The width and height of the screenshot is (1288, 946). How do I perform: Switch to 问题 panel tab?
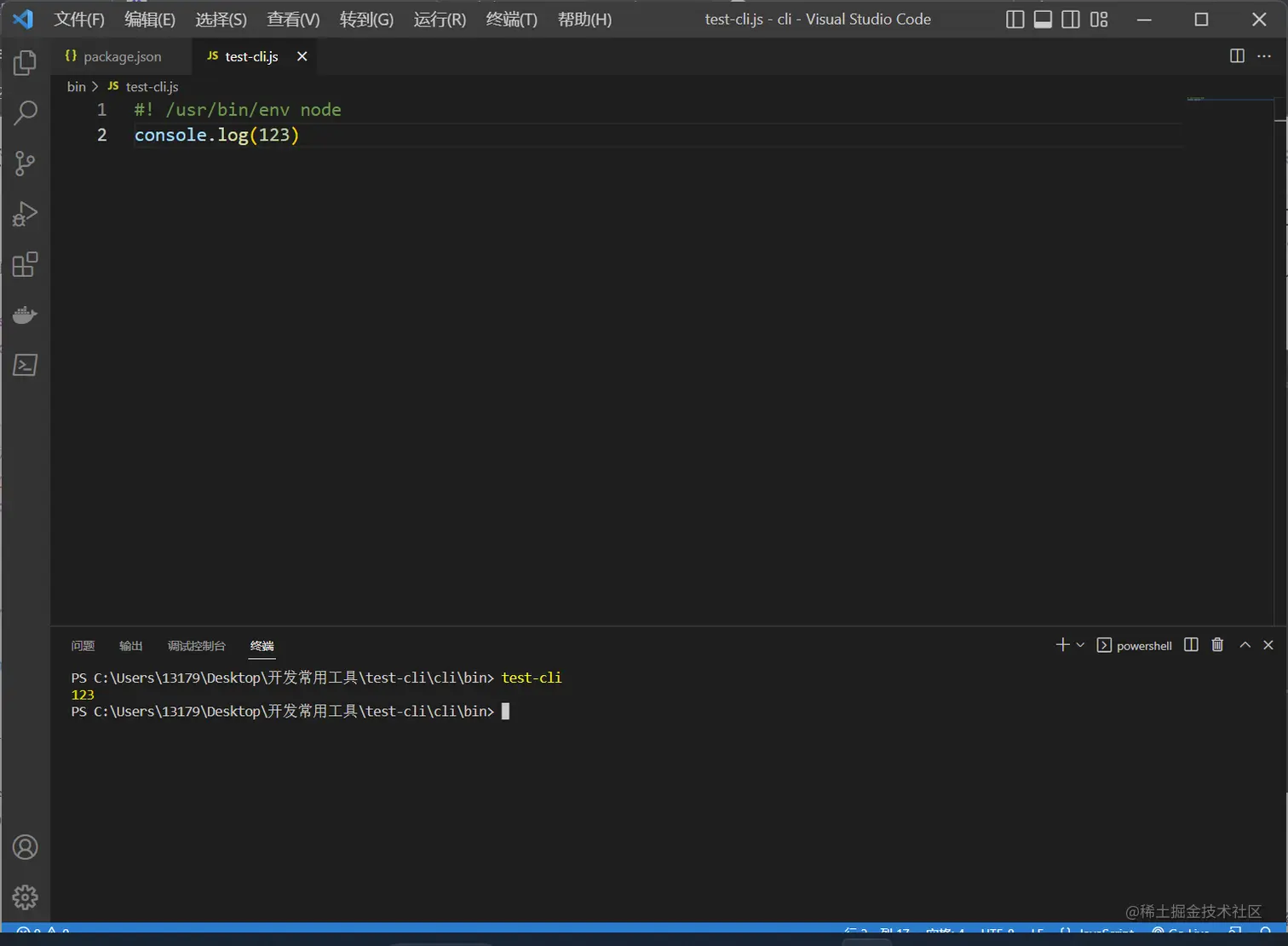click(83, 646)
